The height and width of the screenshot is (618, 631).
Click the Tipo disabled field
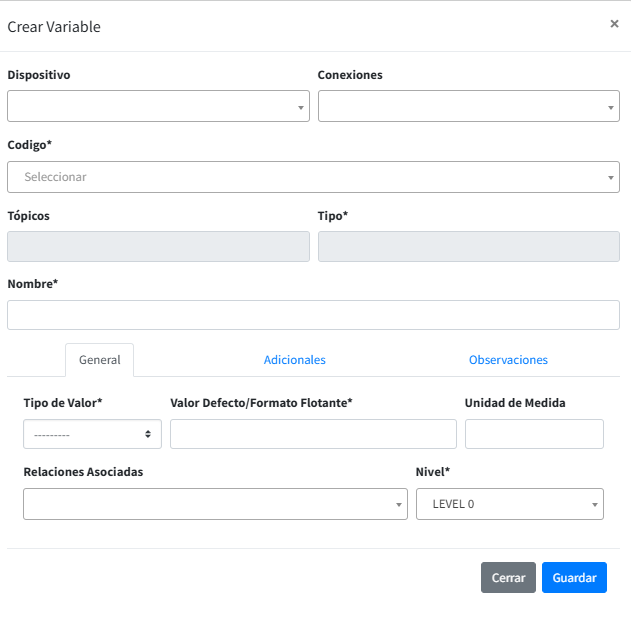(468, 247)
